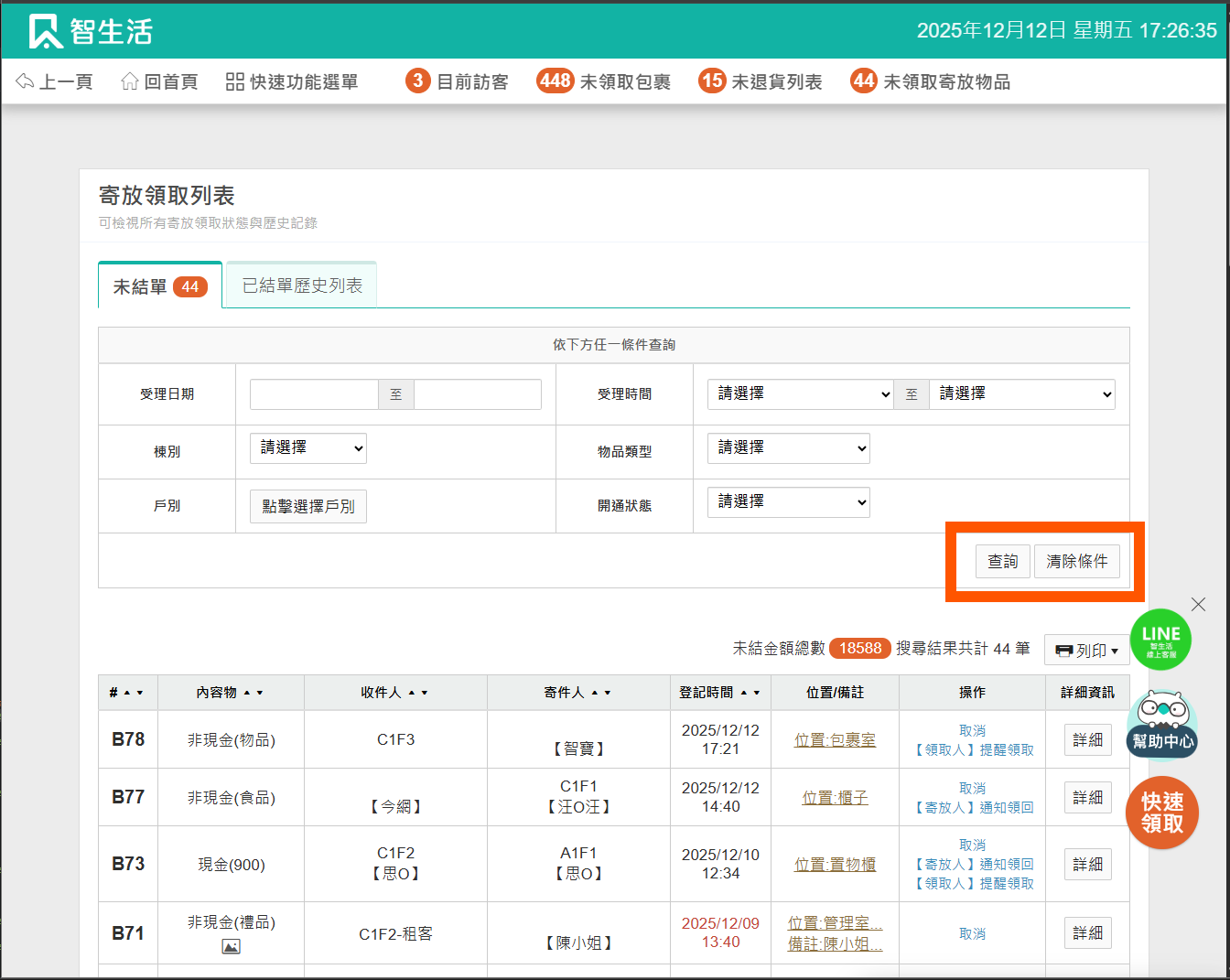Screen dimensions: 1230x980
Task: Go back with 上一頁 arrow icon
Action: 25,81
